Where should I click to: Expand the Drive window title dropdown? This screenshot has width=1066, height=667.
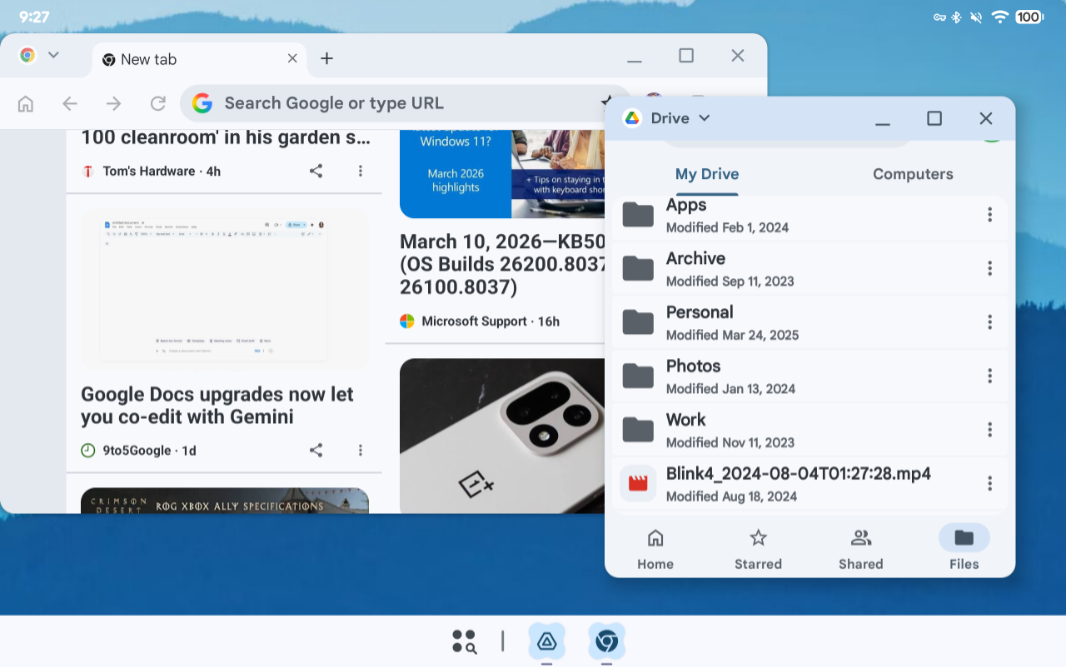(x=704, y=118)
